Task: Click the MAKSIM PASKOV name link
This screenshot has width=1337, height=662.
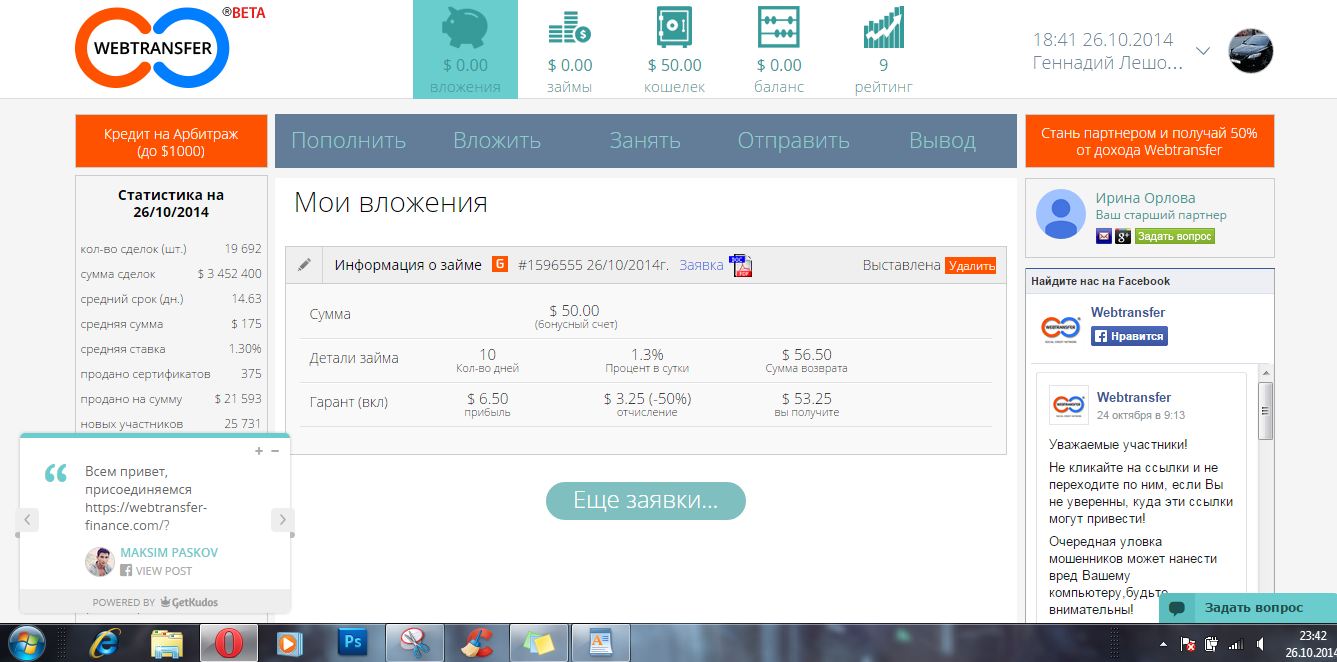Action: tap(169, 552)
